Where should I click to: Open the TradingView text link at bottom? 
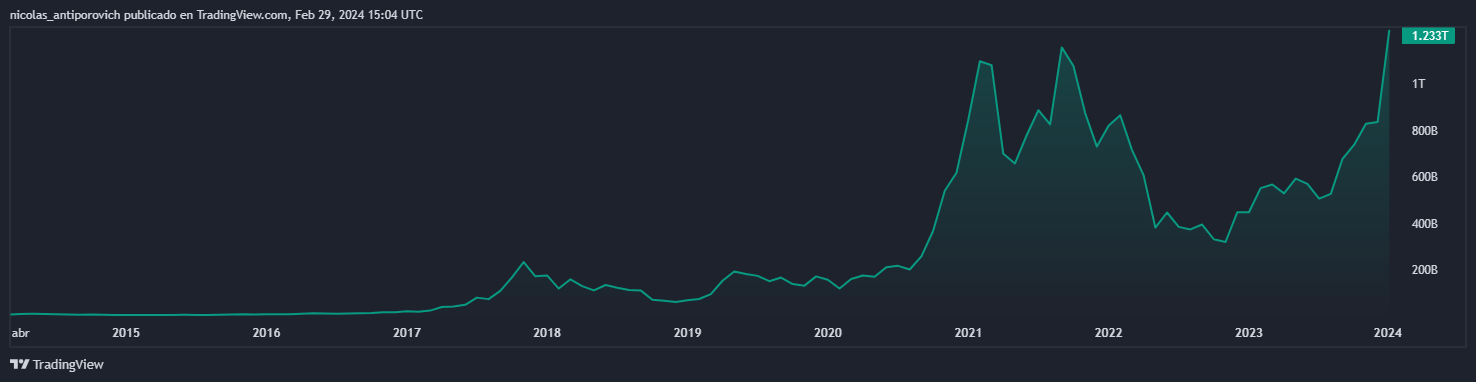[68, 365]
